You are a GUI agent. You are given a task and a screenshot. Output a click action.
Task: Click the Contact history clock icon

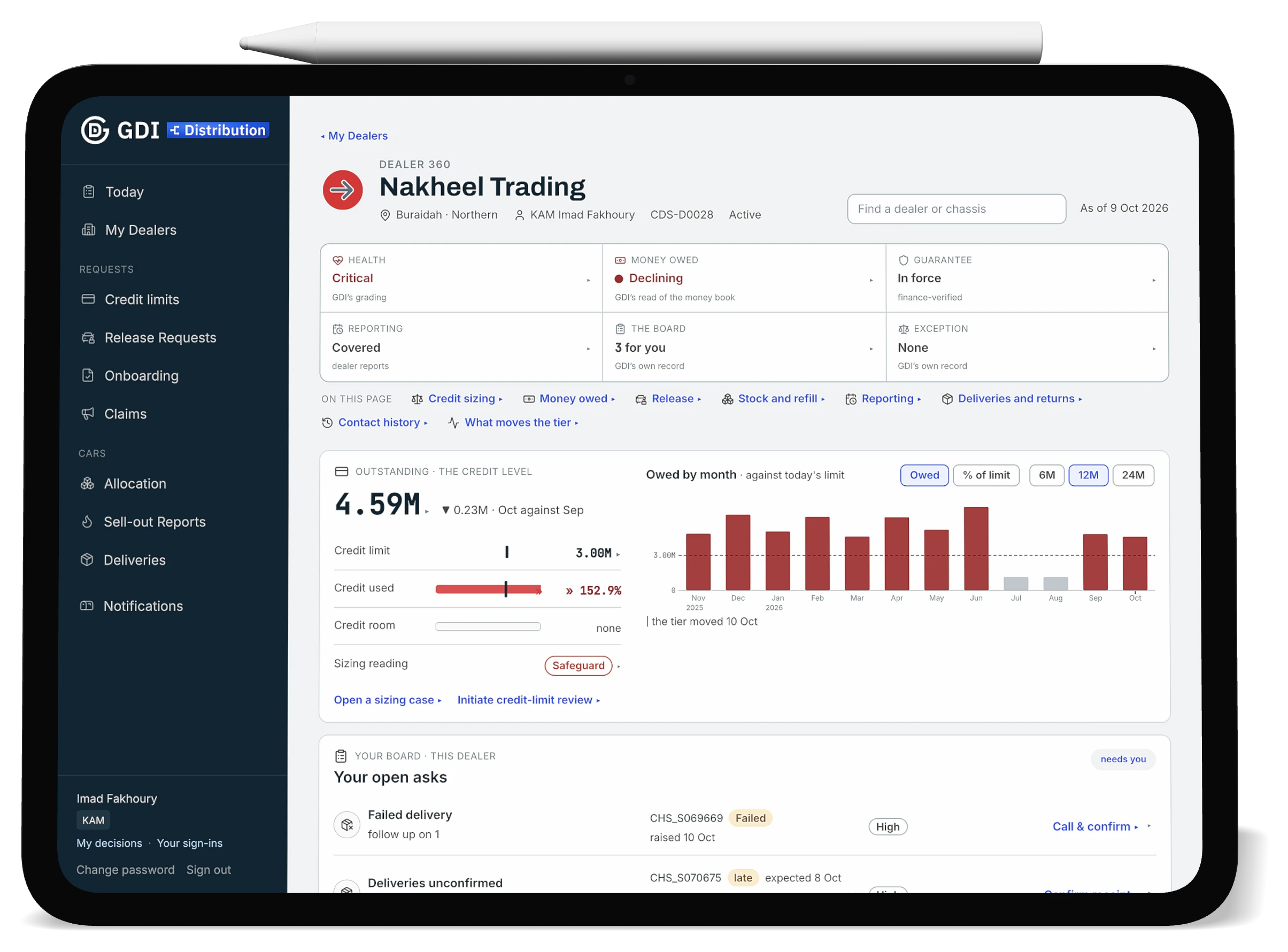click(x=327, y=423)
